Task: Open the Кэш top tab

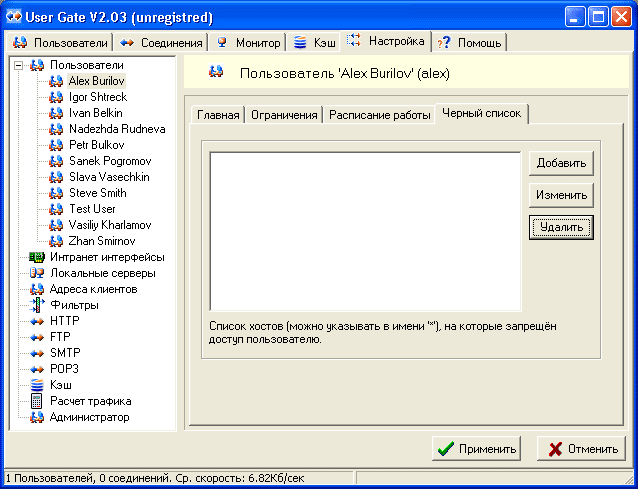Action: coord(314,42)
